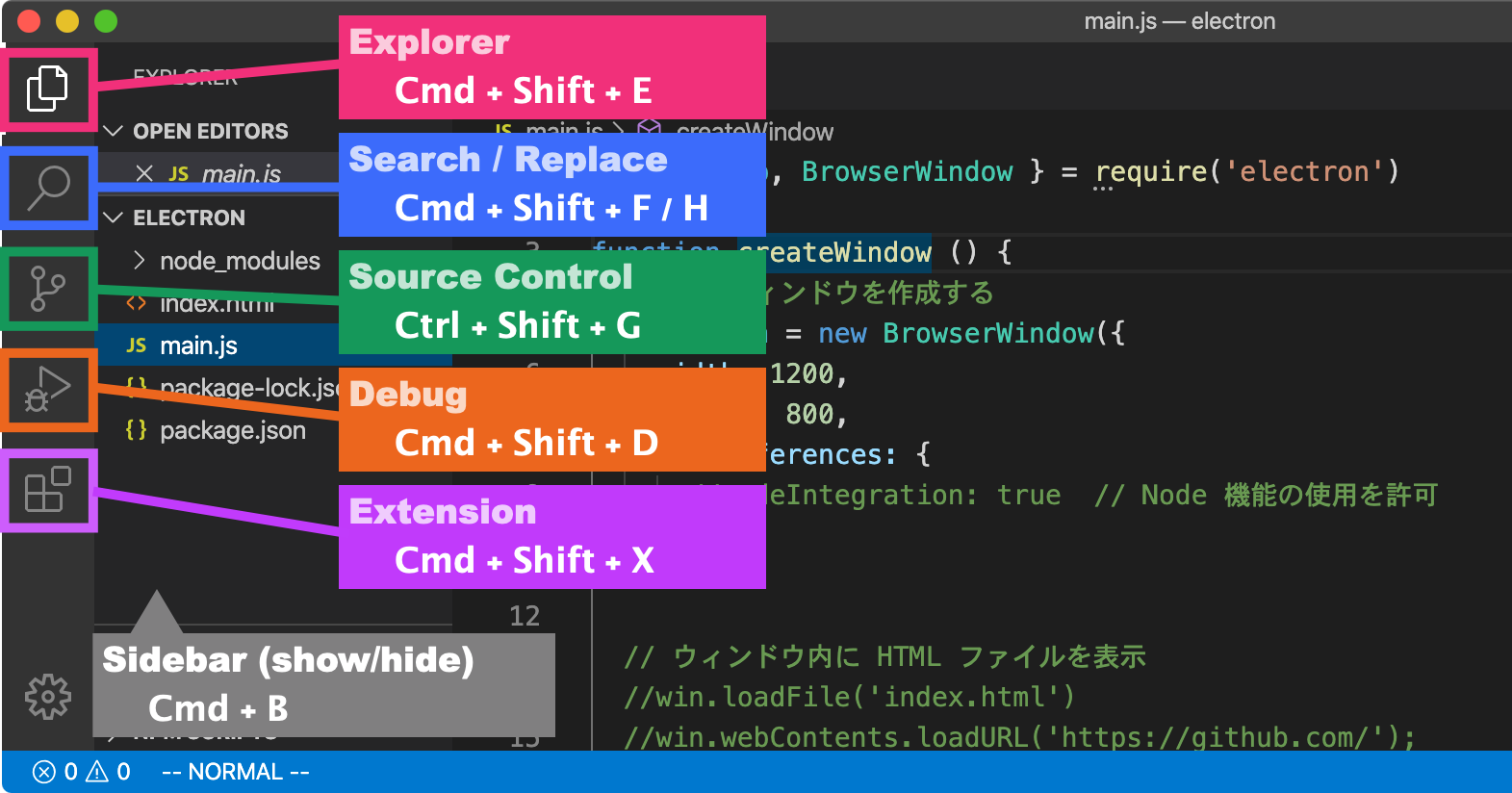This screenshot has height=793, width=1512.
Task: Open the Debug bug-and-play icon
Action: 47,390
